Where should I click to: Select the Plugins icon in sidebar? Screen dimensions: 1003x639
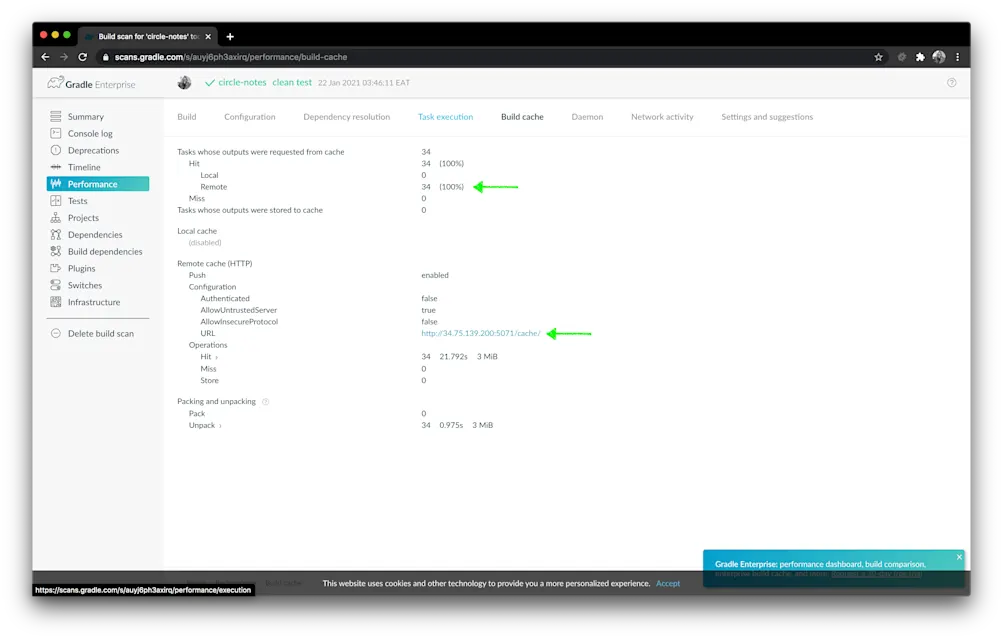coord(57,268)
